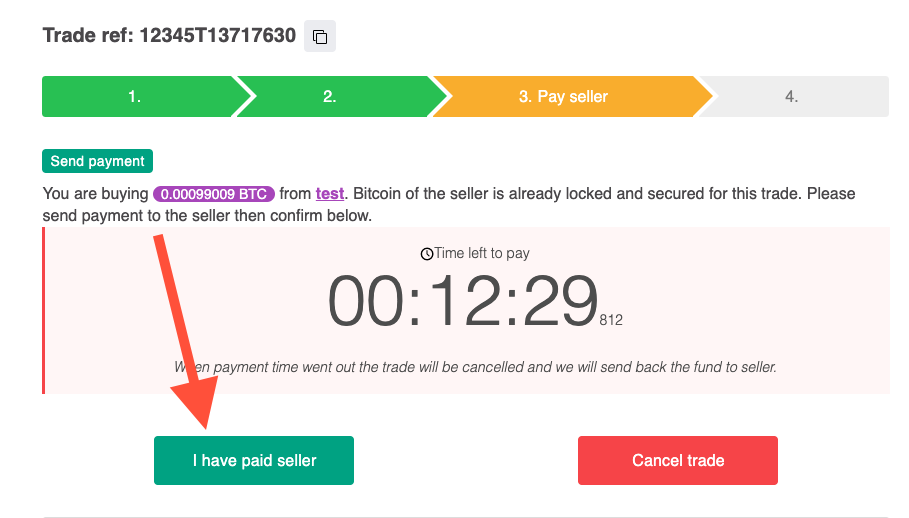The height and width of the screenshot is (518, 909).
Task: Click the clock icon beside Time left to pay
Action: 427,254
